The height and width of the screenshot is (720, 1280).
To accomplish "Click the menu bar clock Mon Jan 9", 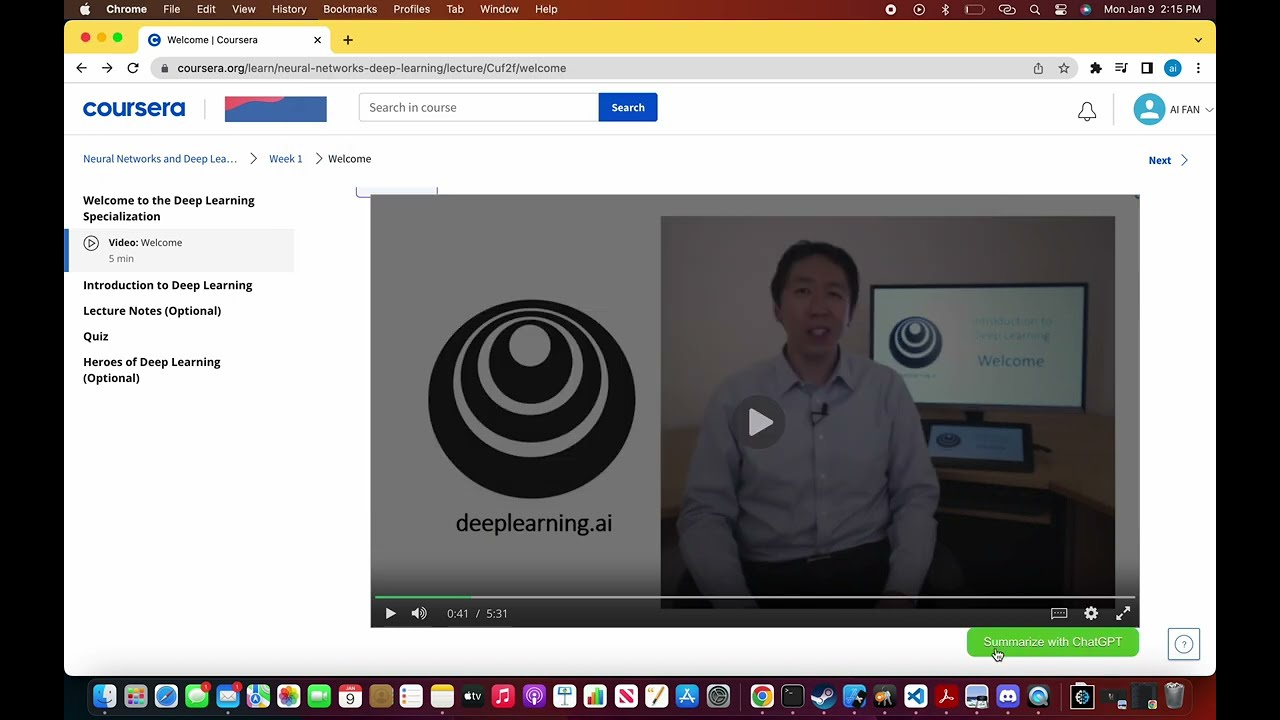I will [x=1152, y=9].
